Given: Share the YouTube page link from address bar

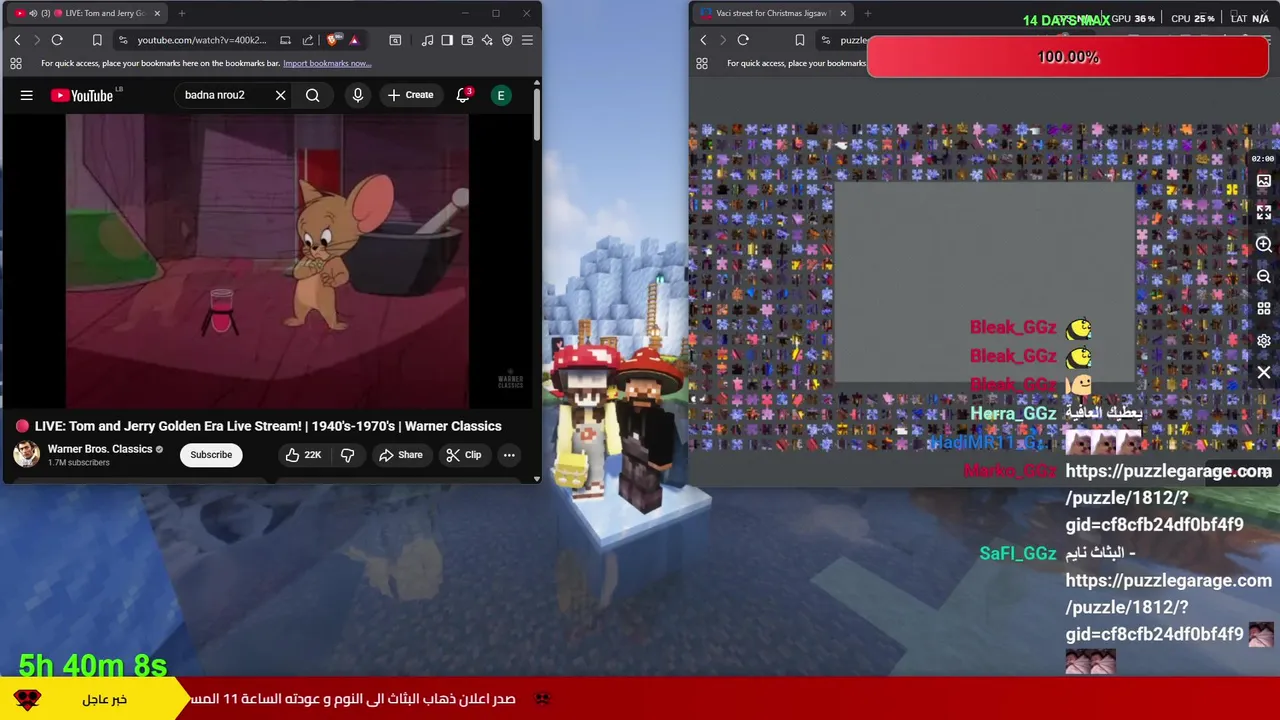Looking at the screenshot, I should click(x=307, y=40).
